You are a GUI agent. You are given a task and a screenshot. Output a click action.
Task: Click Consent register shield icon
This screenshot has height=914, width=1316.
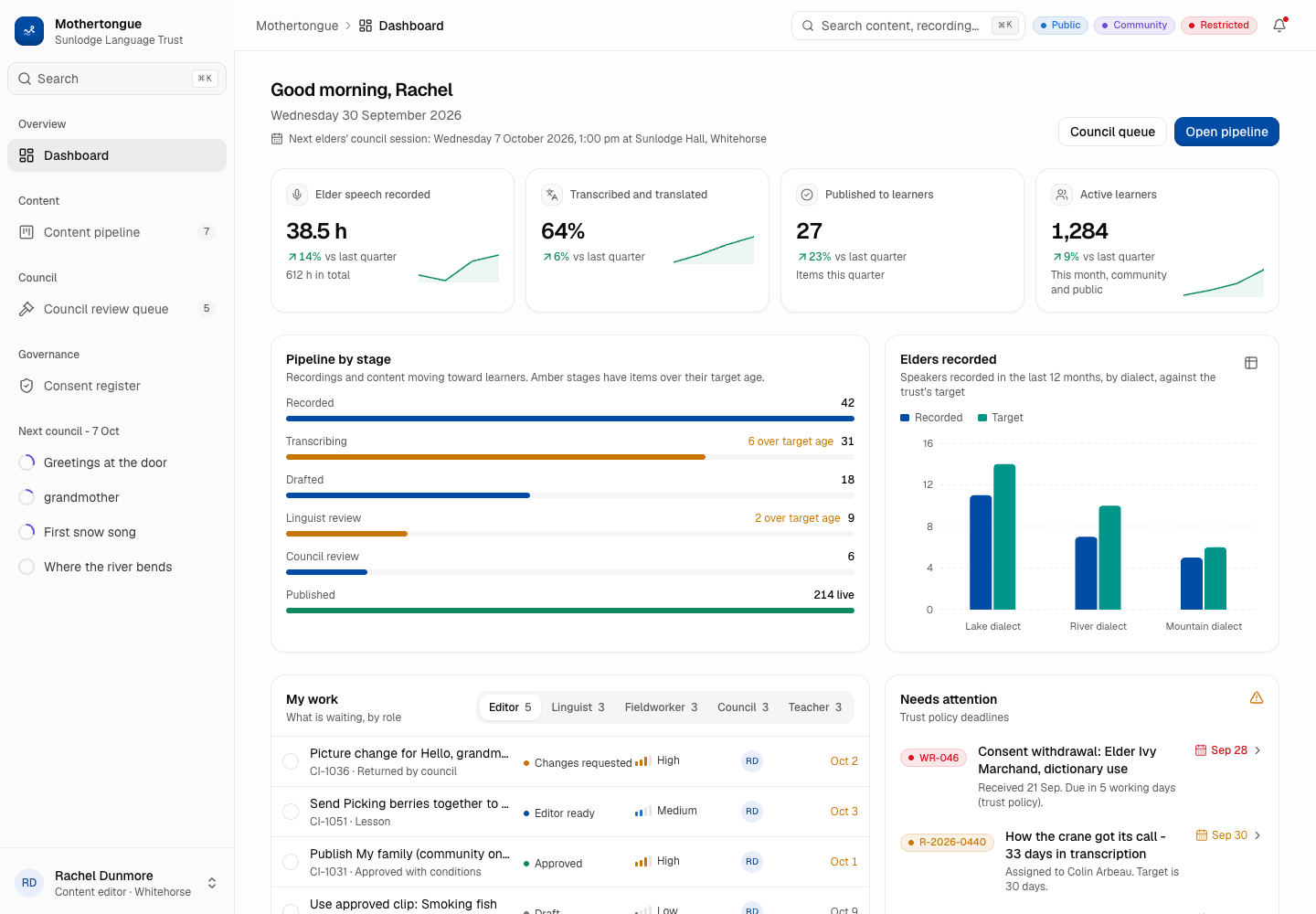point(27,386)
